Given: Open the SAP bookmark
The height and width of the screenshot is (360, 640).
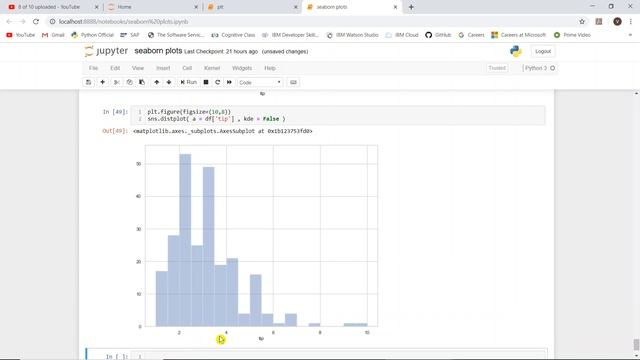Looking at the screenshot, I should pos(130,35).
